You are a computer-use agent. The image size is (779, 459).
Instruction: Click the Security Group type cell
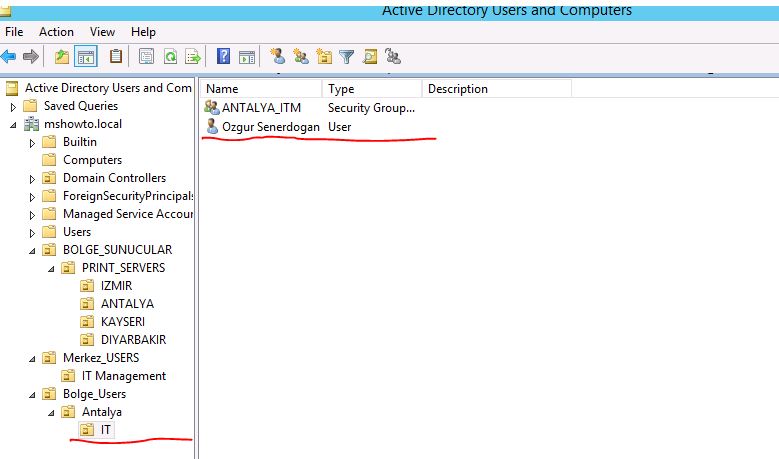pyautogui.click(x=371, y=108)
